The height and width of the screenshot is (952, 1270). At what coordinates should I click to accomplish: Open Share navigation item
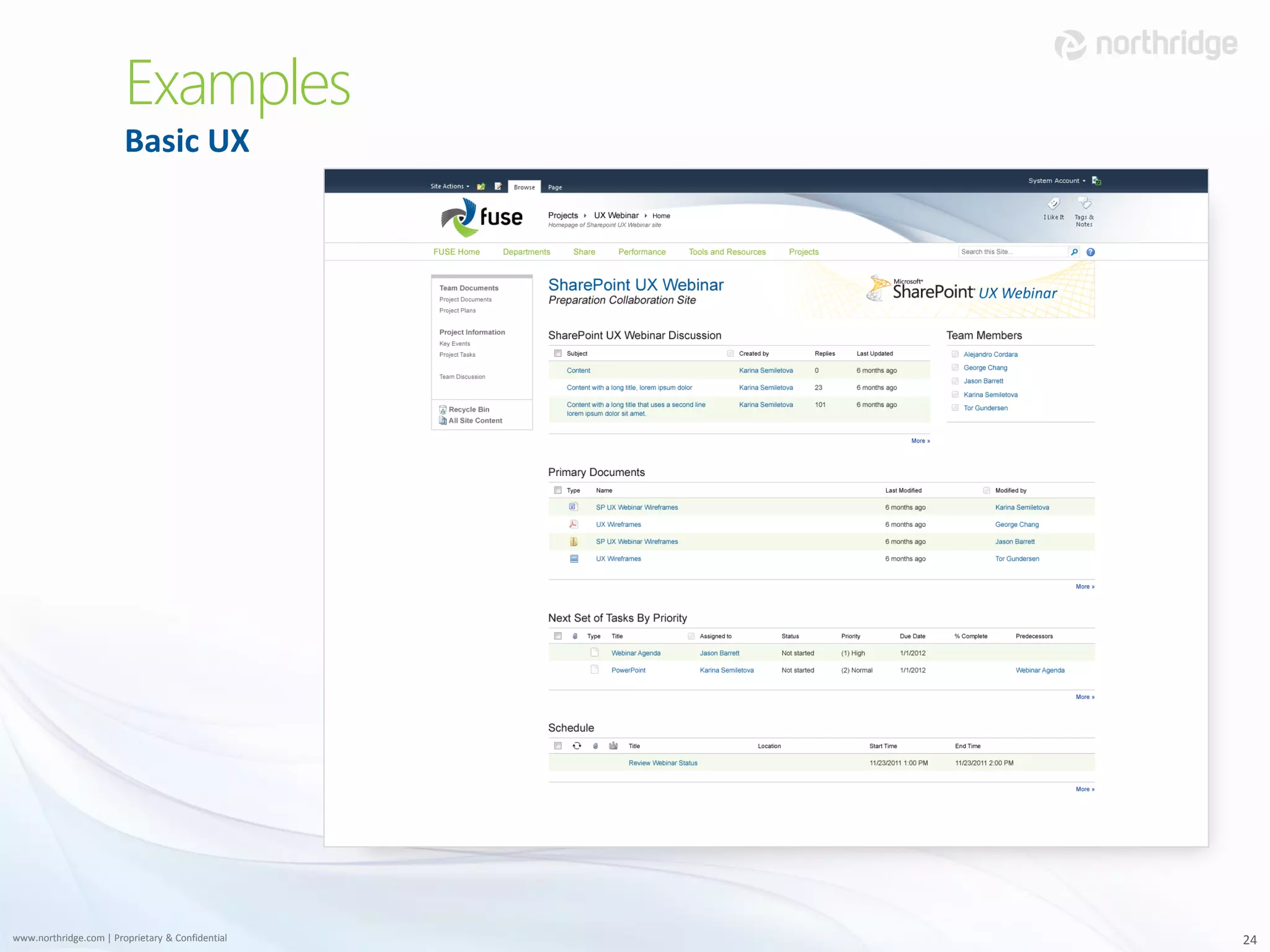coord(584,252)
